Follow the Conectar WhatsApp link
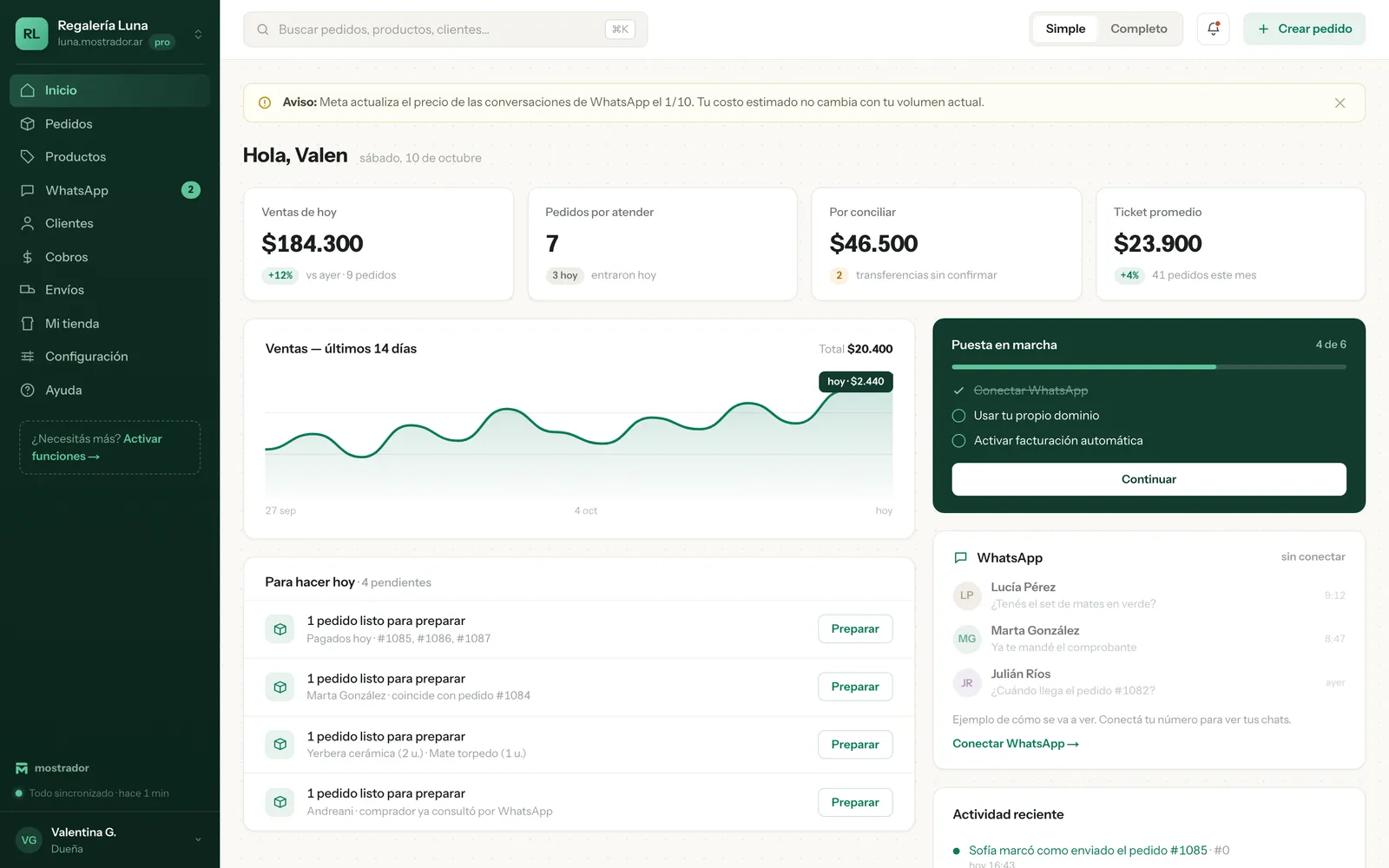 1015,744
